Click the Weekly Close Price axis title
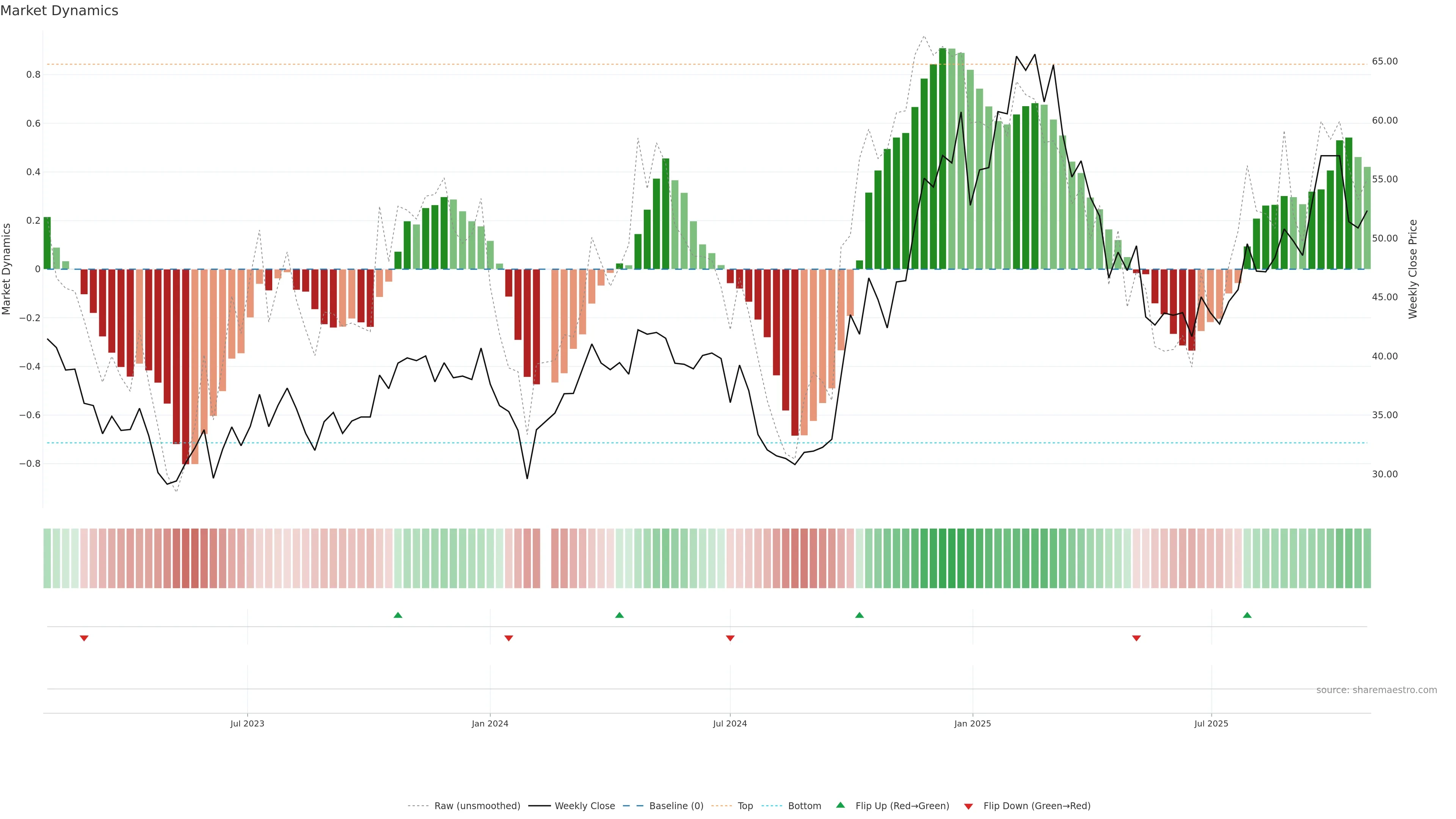This screenshot has width=1456, height=819. coord(1413,269)
